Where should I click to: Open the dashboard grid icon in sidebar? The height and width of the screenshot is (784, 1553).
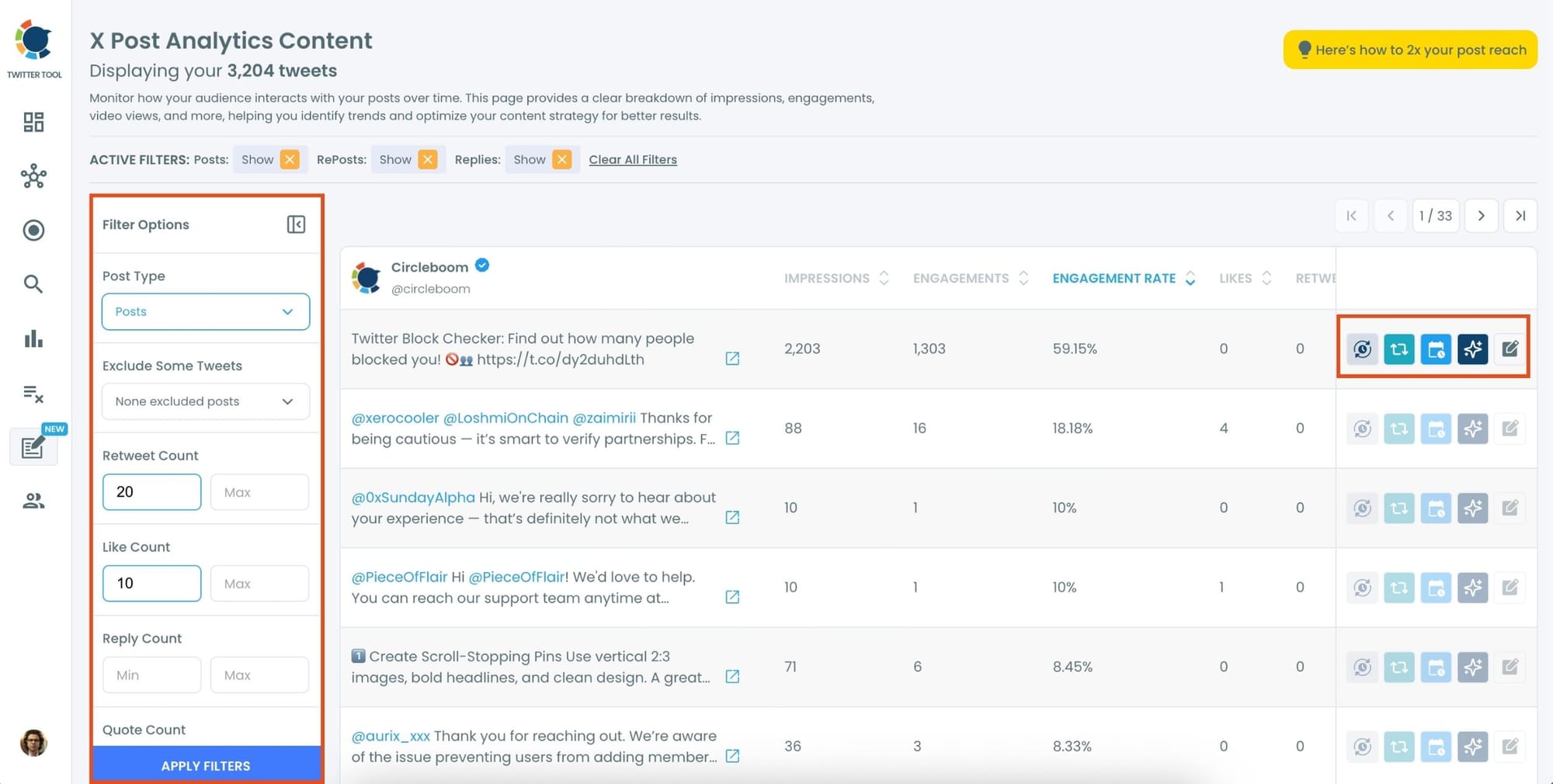point(33,122)
